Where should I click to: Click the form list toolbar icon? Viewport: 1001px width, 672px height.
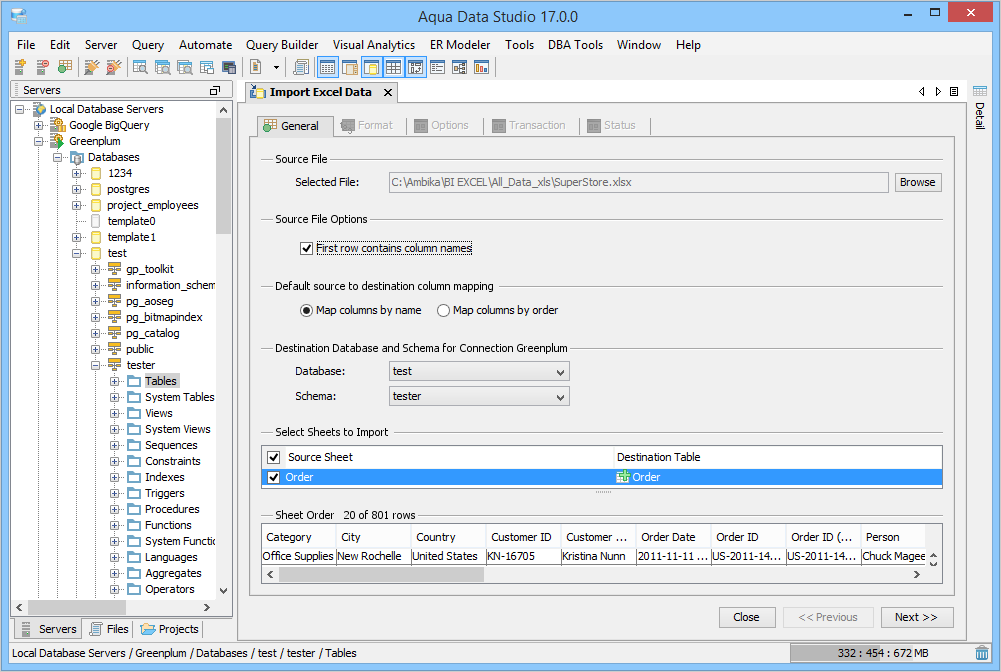[437, 67]
